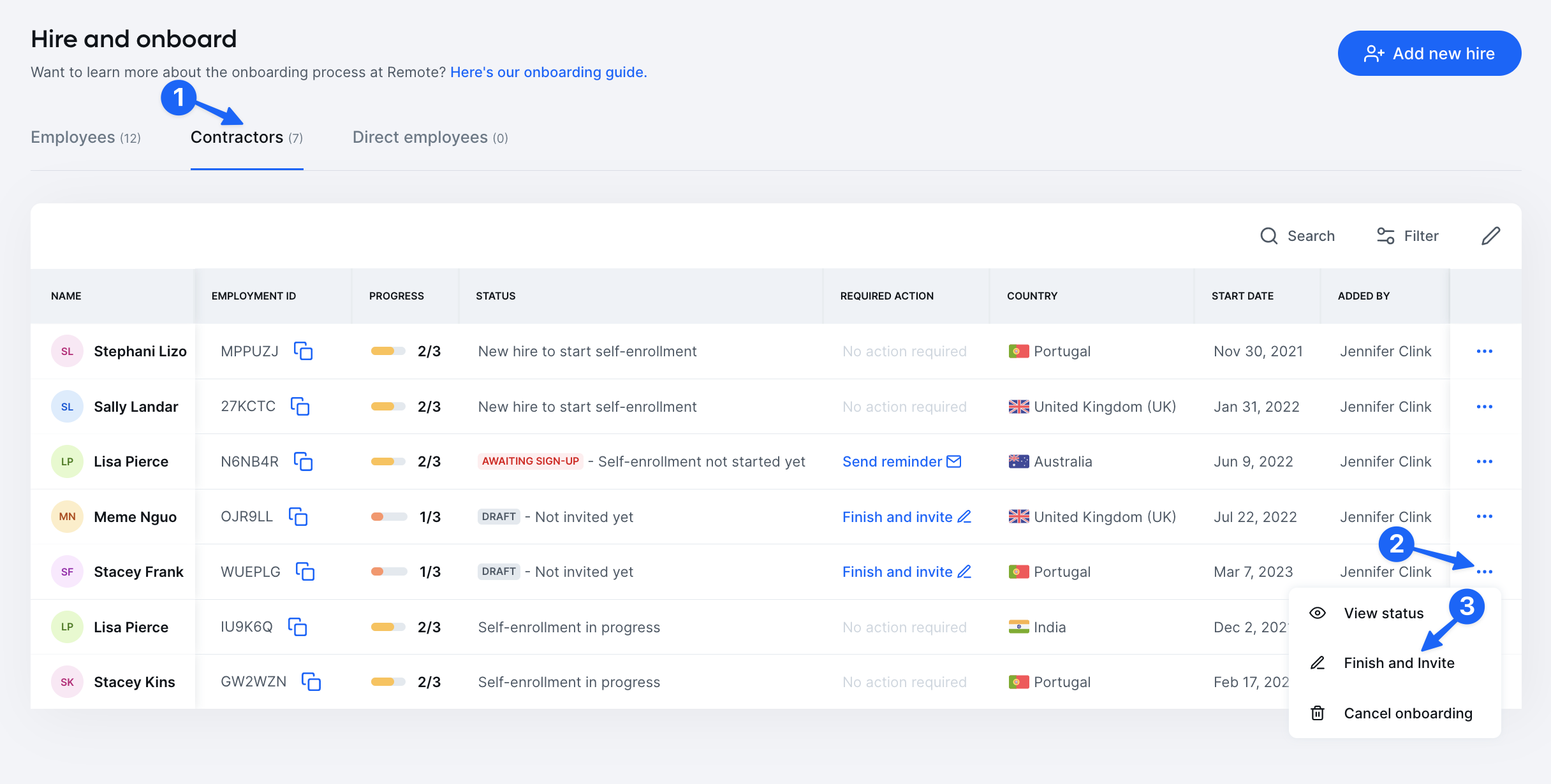Click Stacey Frank's 1/3 progress bar

(x=390, y=572)
